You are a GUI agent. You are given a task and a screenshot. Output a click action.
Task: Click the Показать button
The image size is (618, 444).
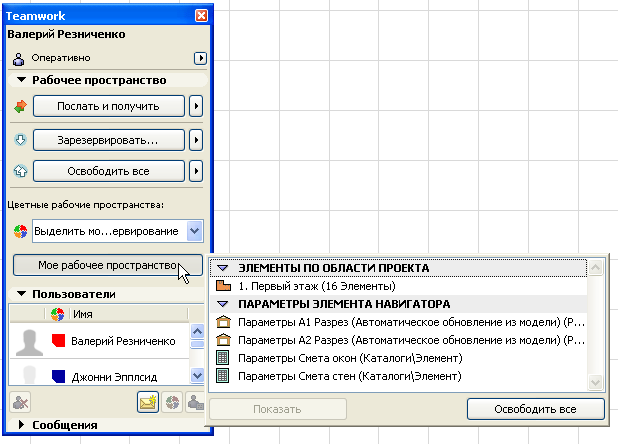[278, 409]
